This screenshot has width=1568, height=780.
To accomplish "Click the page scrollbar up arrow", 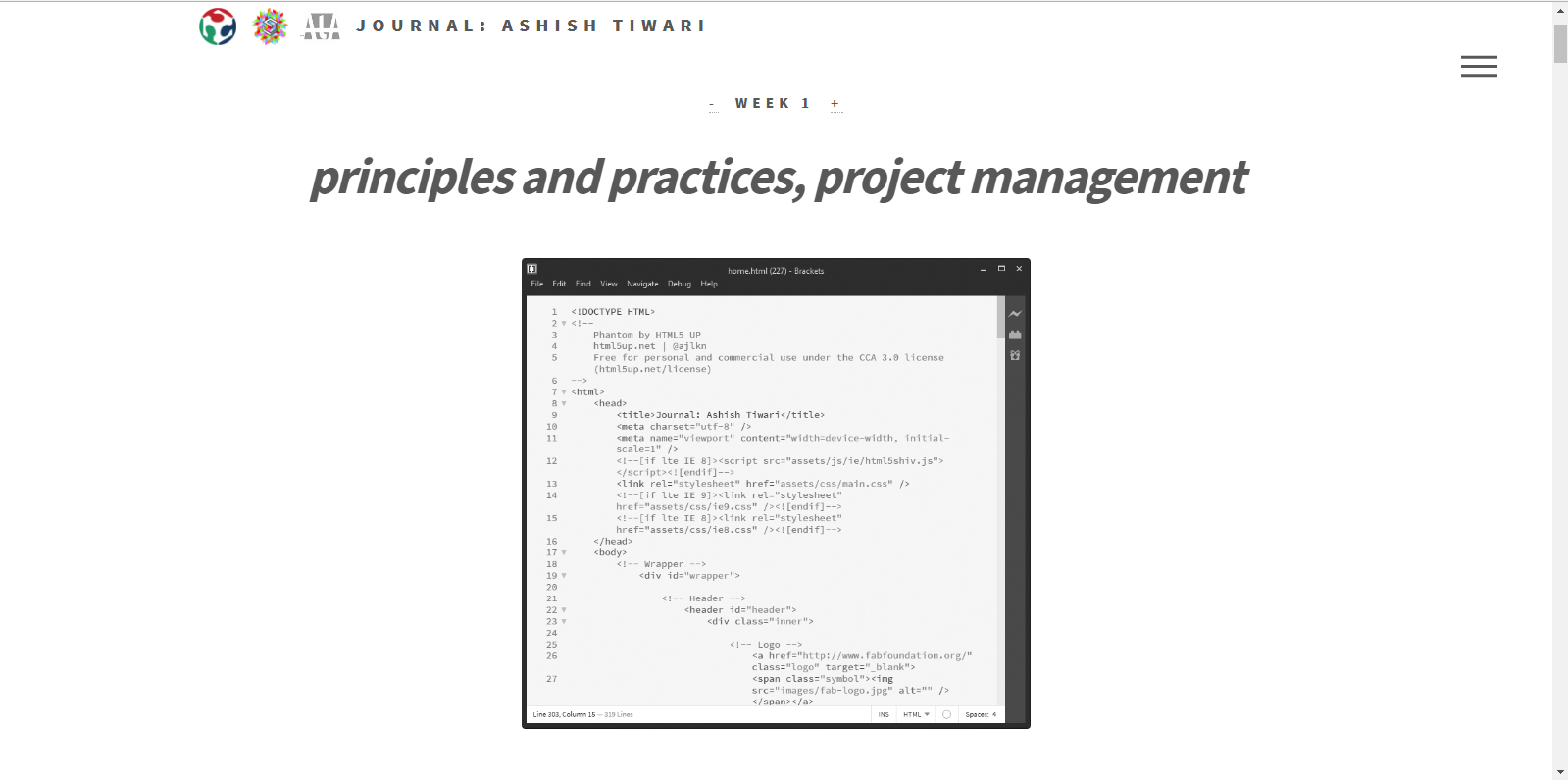I will (x=1560, y=11).
